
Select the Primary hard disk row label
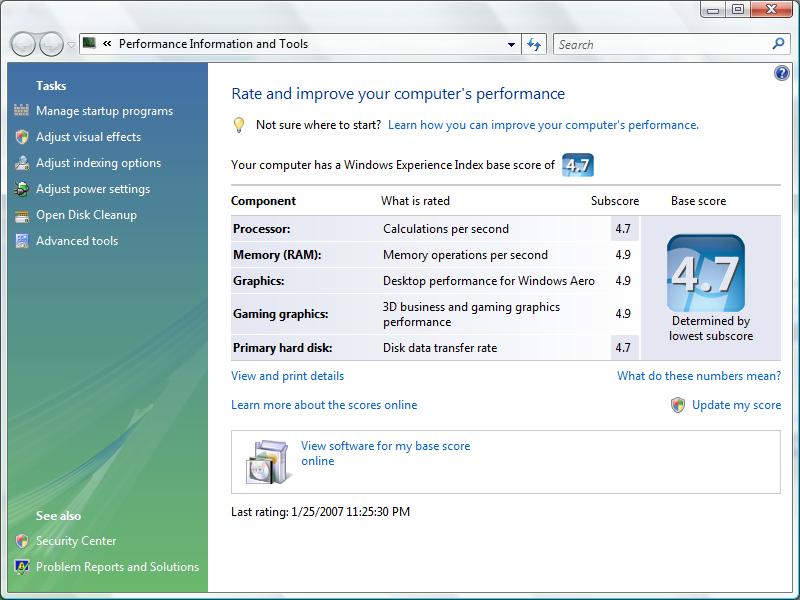283,348
